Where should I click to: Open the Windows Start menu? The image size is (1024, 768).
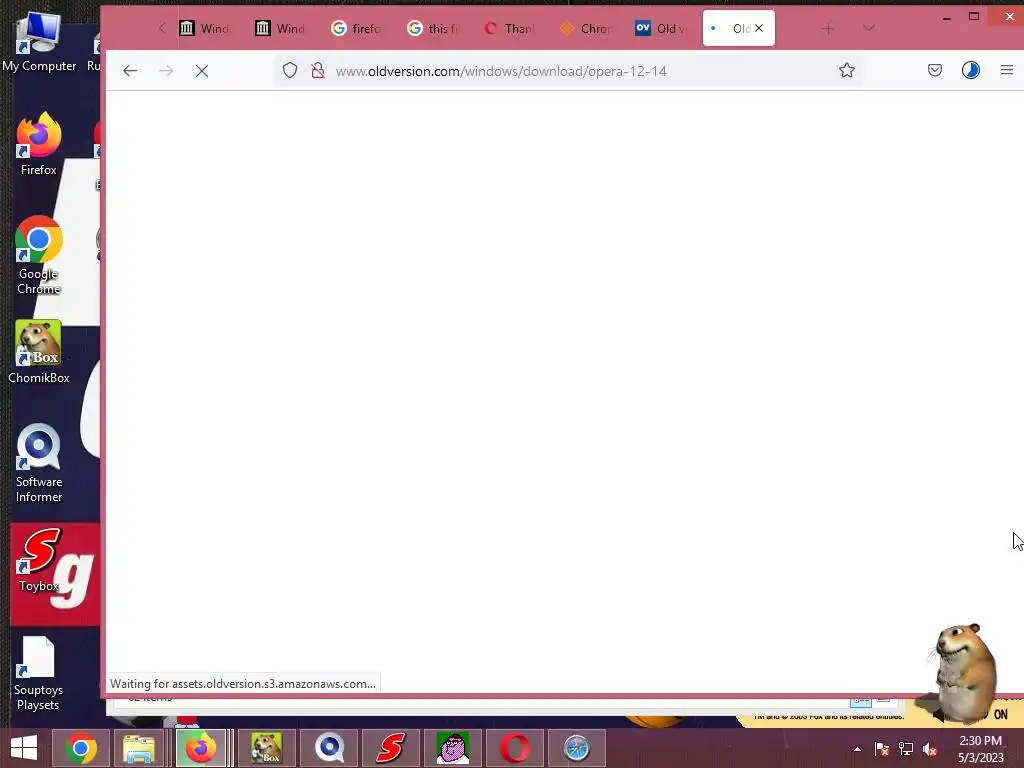[x=24, y=748]
